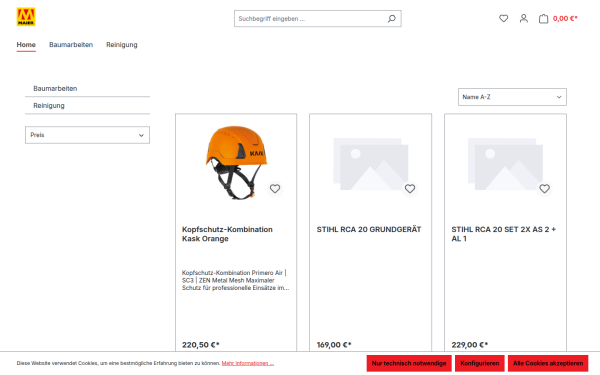The height and width of the screenshot is (375, 600).
Task: Open the shopping cart icon
Action: pos(543,18)
